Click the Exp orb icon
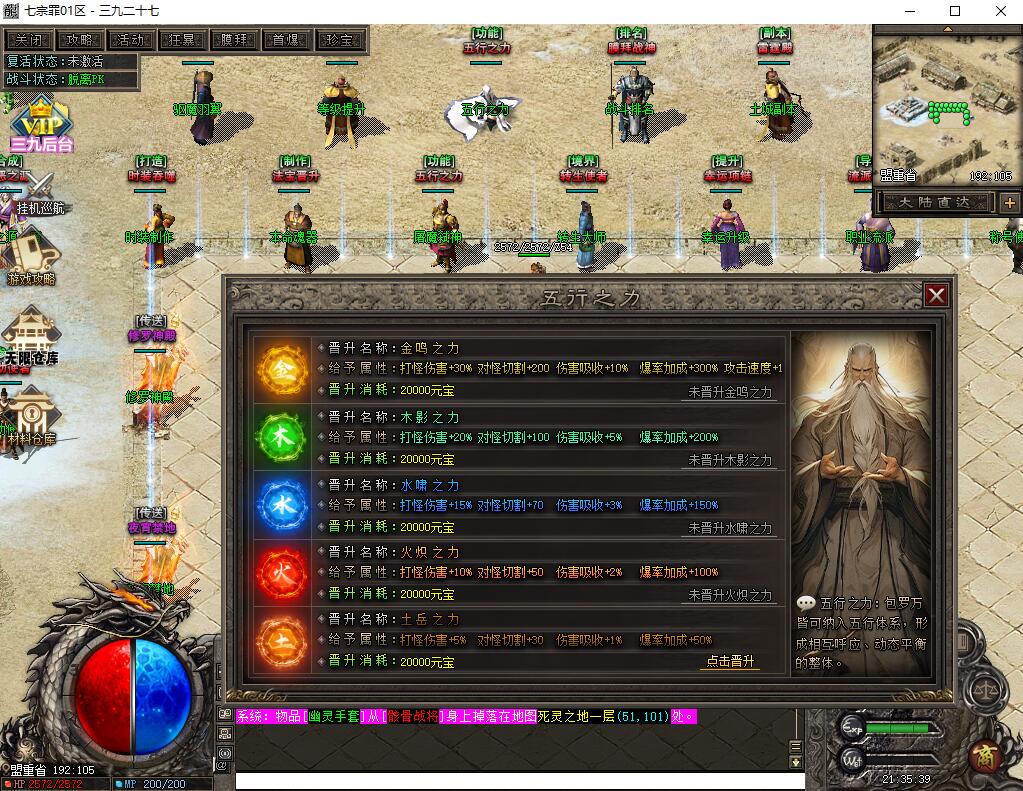The height and width of the screenshot is (791, 1023). [851, 727]
